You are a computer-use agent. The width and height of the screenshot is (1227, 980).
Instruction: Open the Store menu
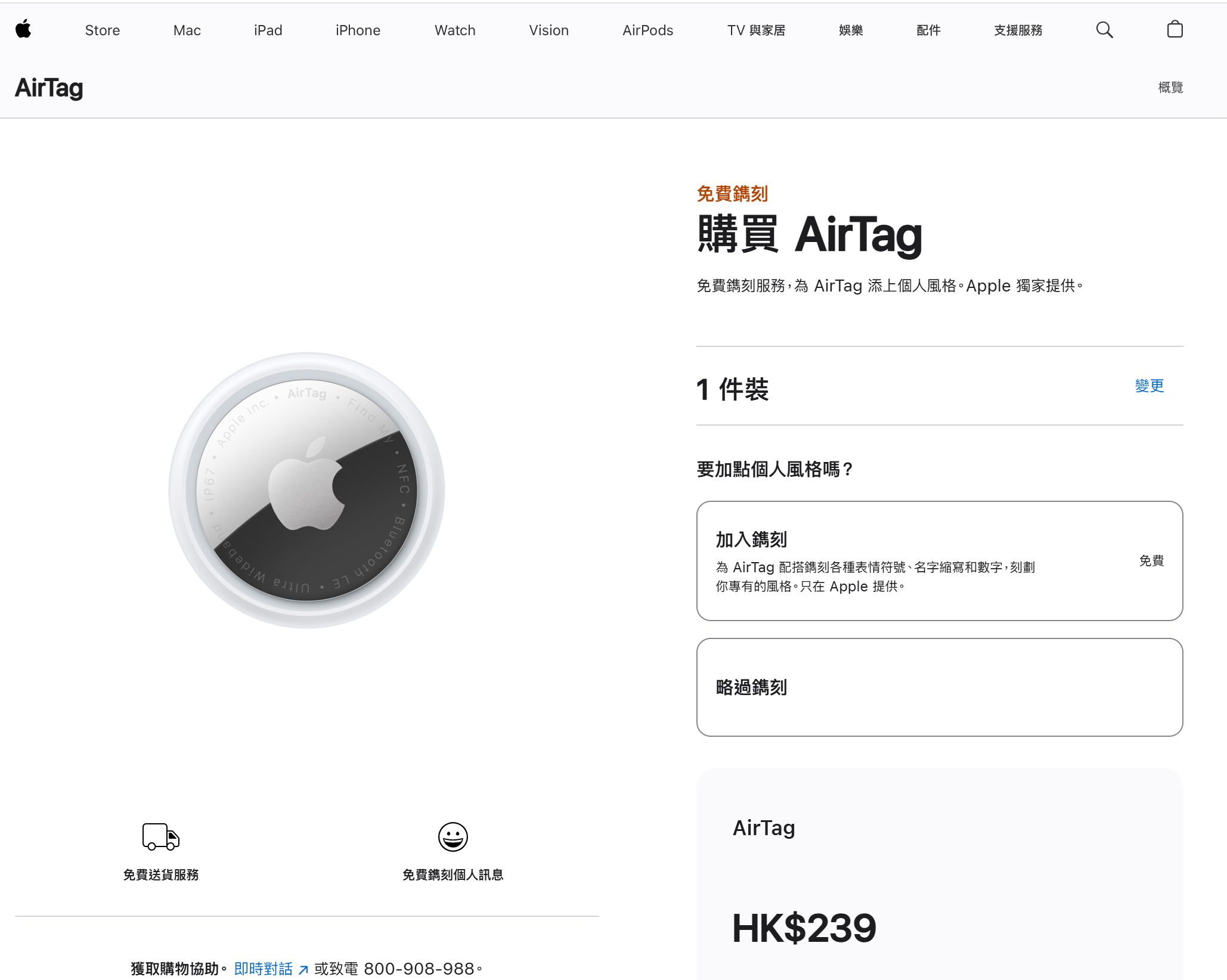click(x=103, y=30)
